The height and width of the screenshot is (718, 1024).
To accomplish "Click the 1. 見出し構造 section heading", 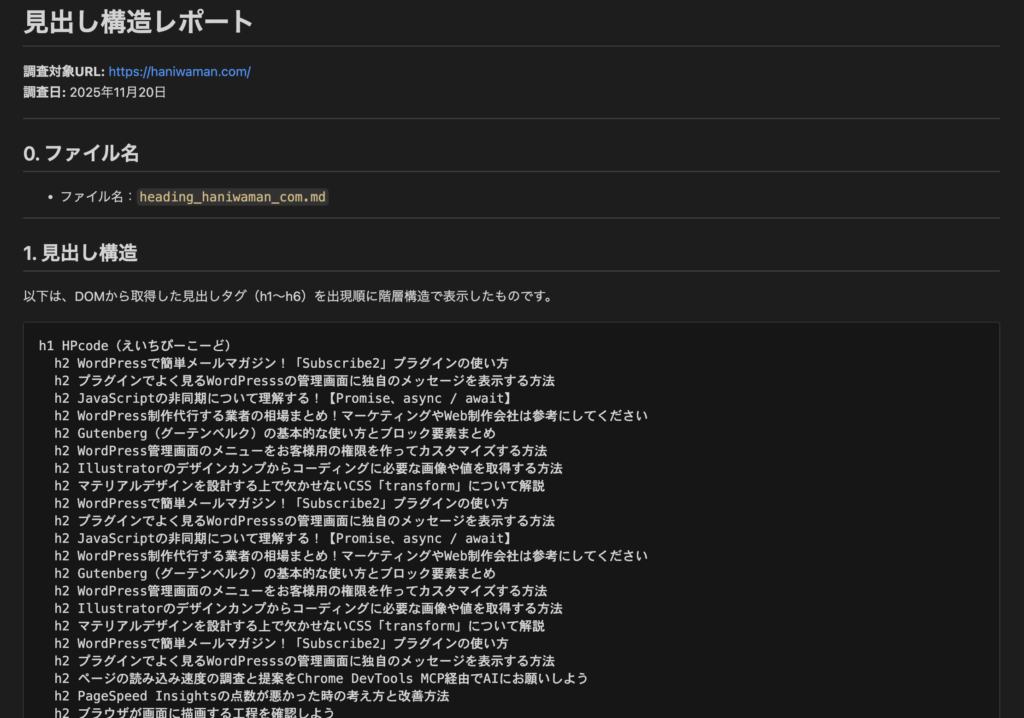I will 80,253.
